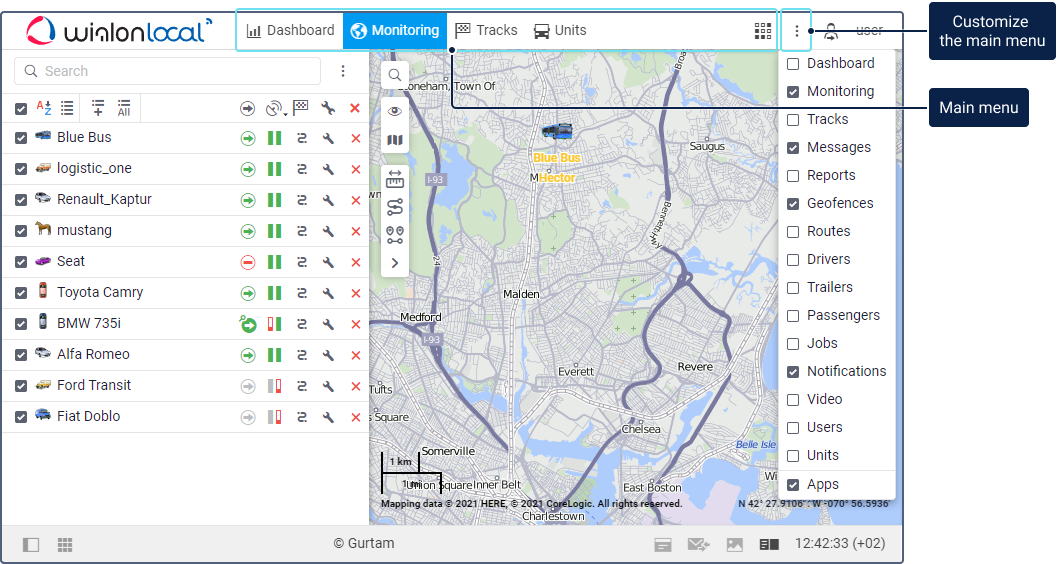Select the distance measuring ruler tool
The image size is (1058, 564).
[395, 179]
